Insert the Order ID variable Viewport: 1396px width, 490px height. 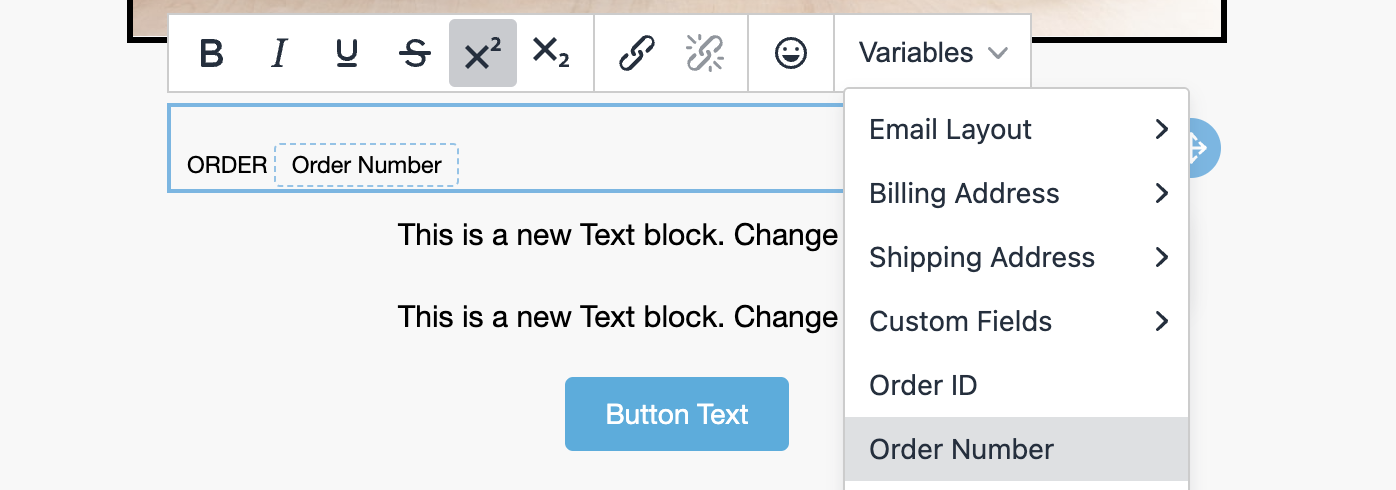(1017, 385)
